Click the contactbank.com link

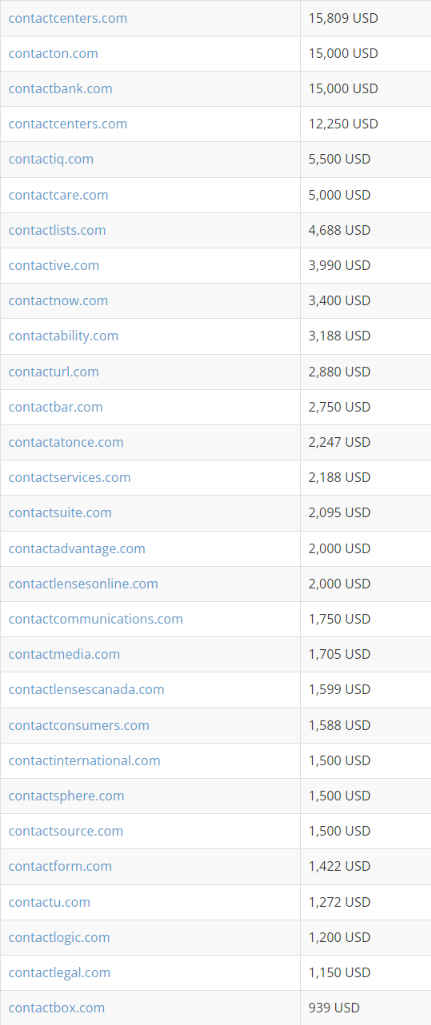pos(60,89)
